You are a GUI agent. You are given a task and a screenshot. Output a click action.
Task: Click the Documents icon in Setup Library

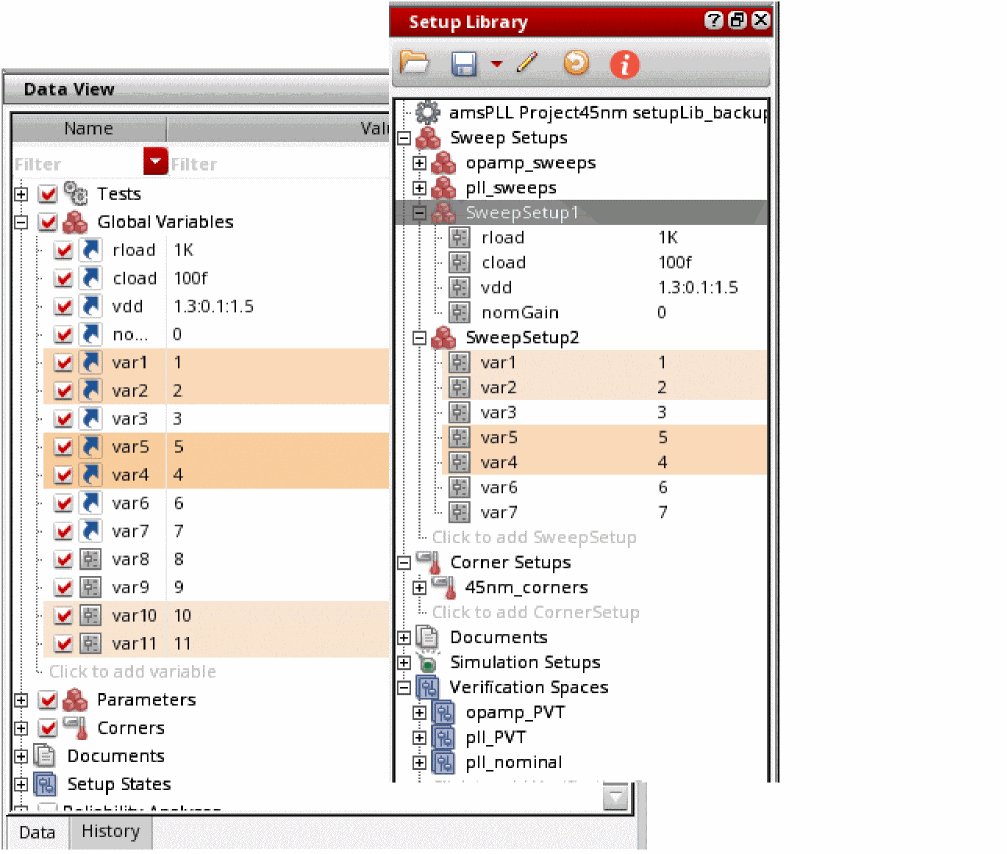click(427, 637)
